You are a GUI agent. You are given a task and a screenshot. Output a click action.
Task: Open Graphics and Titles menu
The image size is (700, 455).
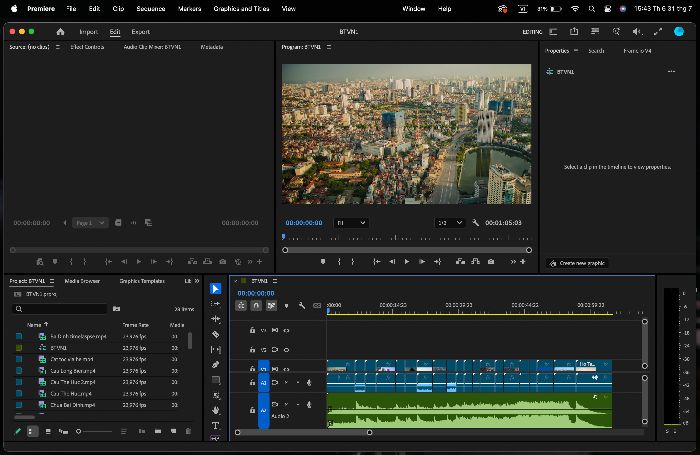(241, 8)
